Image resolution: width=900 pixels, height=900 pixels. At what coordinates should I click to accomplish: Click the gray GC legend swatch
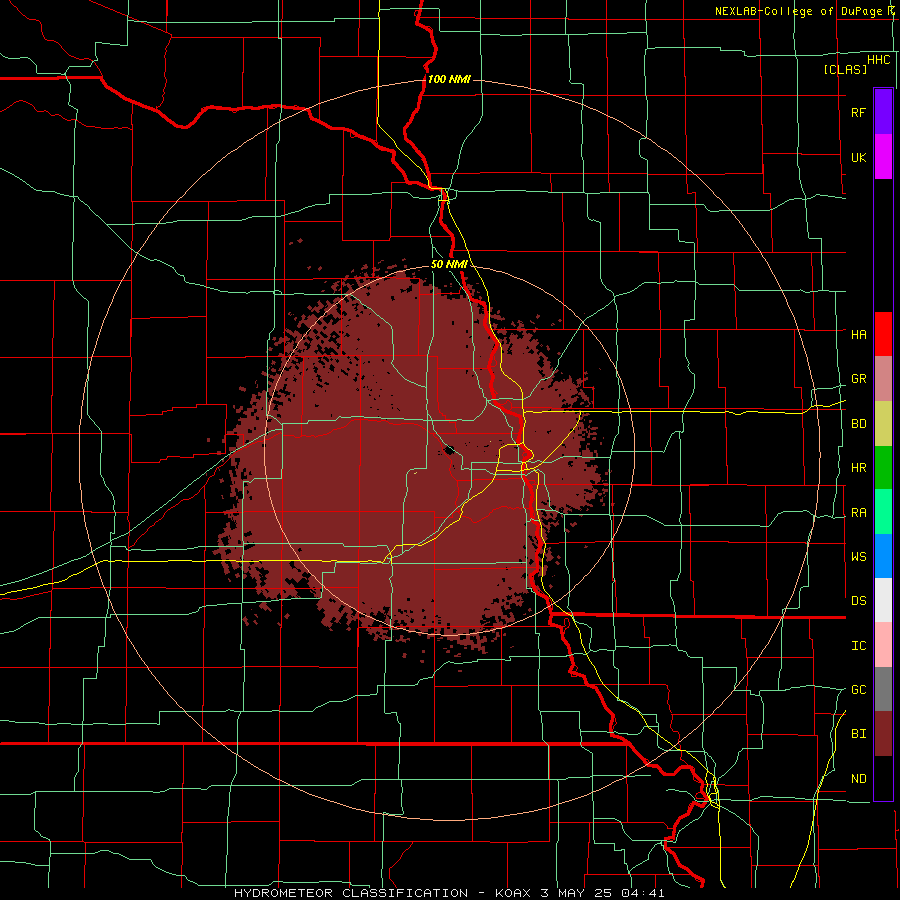[x=883, y=689]
